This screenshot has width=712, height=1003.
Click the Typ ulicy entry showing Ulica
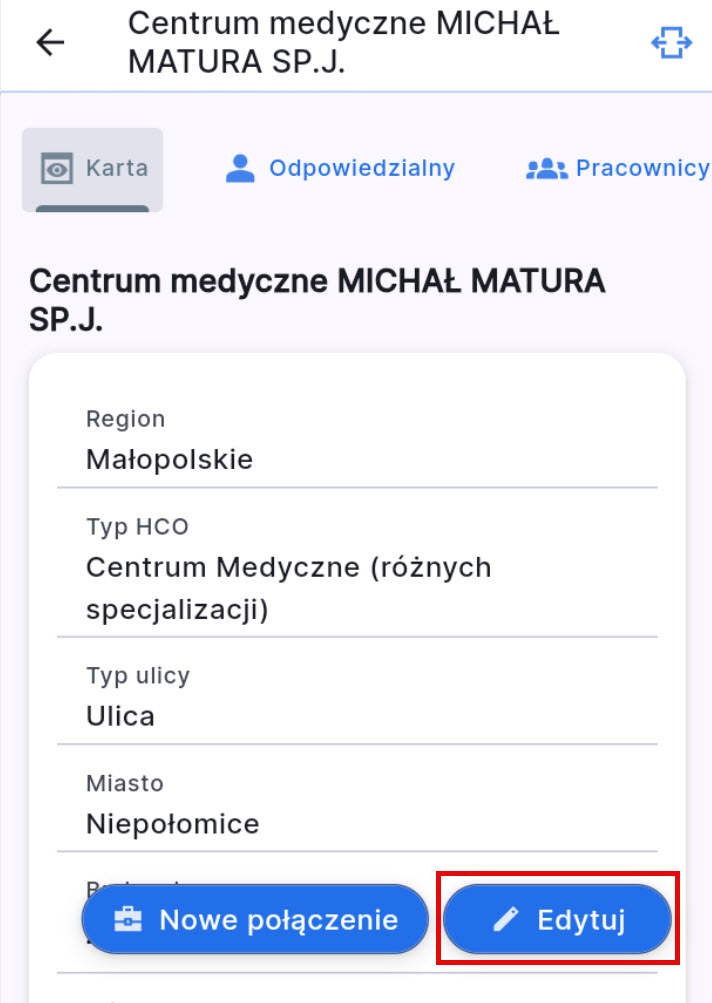click(x=117, y=715)
